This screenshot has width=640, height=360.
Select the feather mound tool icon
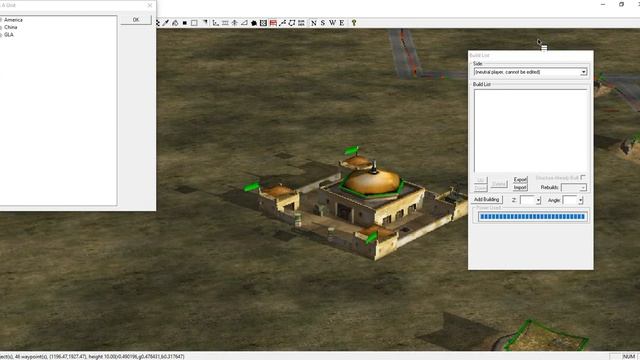click(x=175, y=23)
